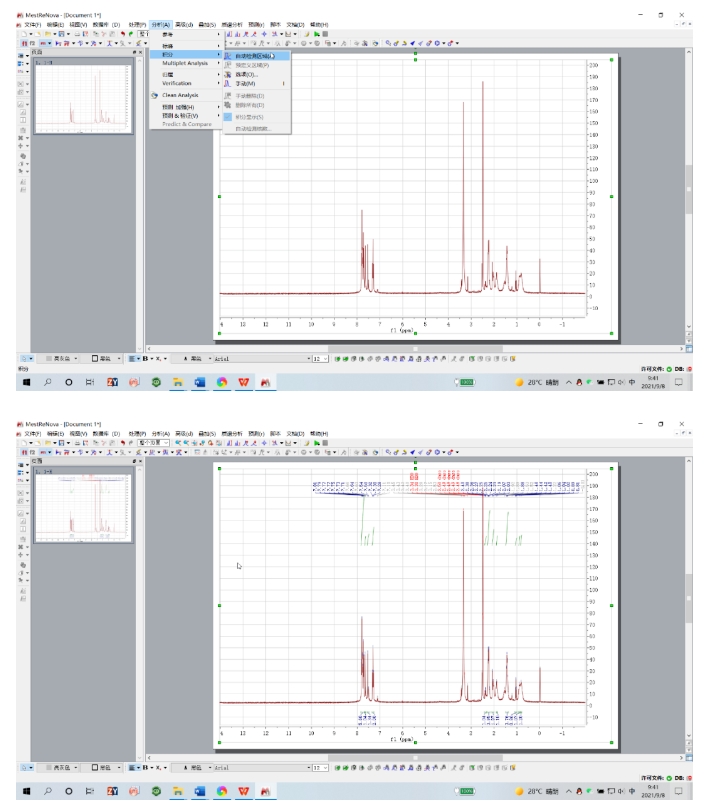Screen dimensions: 709x809
Task: Click grey Stop script square in upper screenshot
Action: pos(325,35)
